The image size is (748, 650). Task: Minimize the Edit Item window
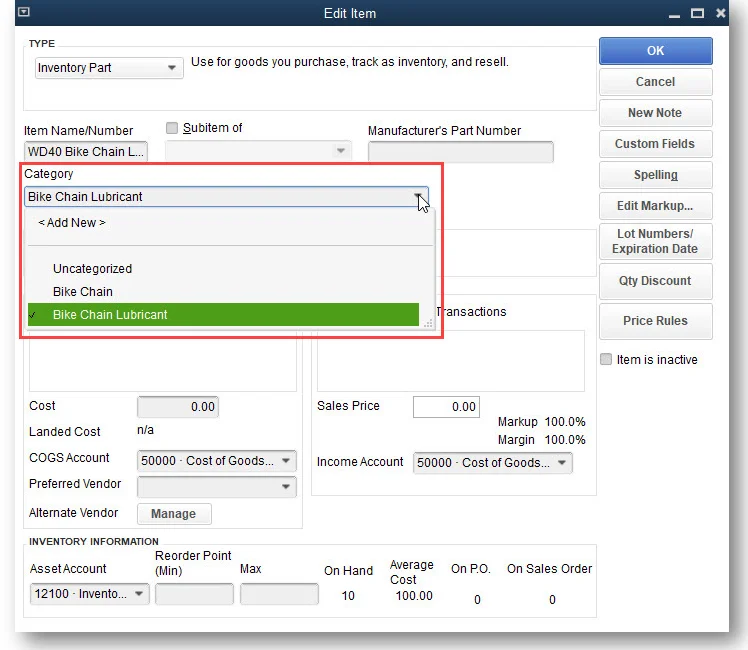[x=674, y=14]
